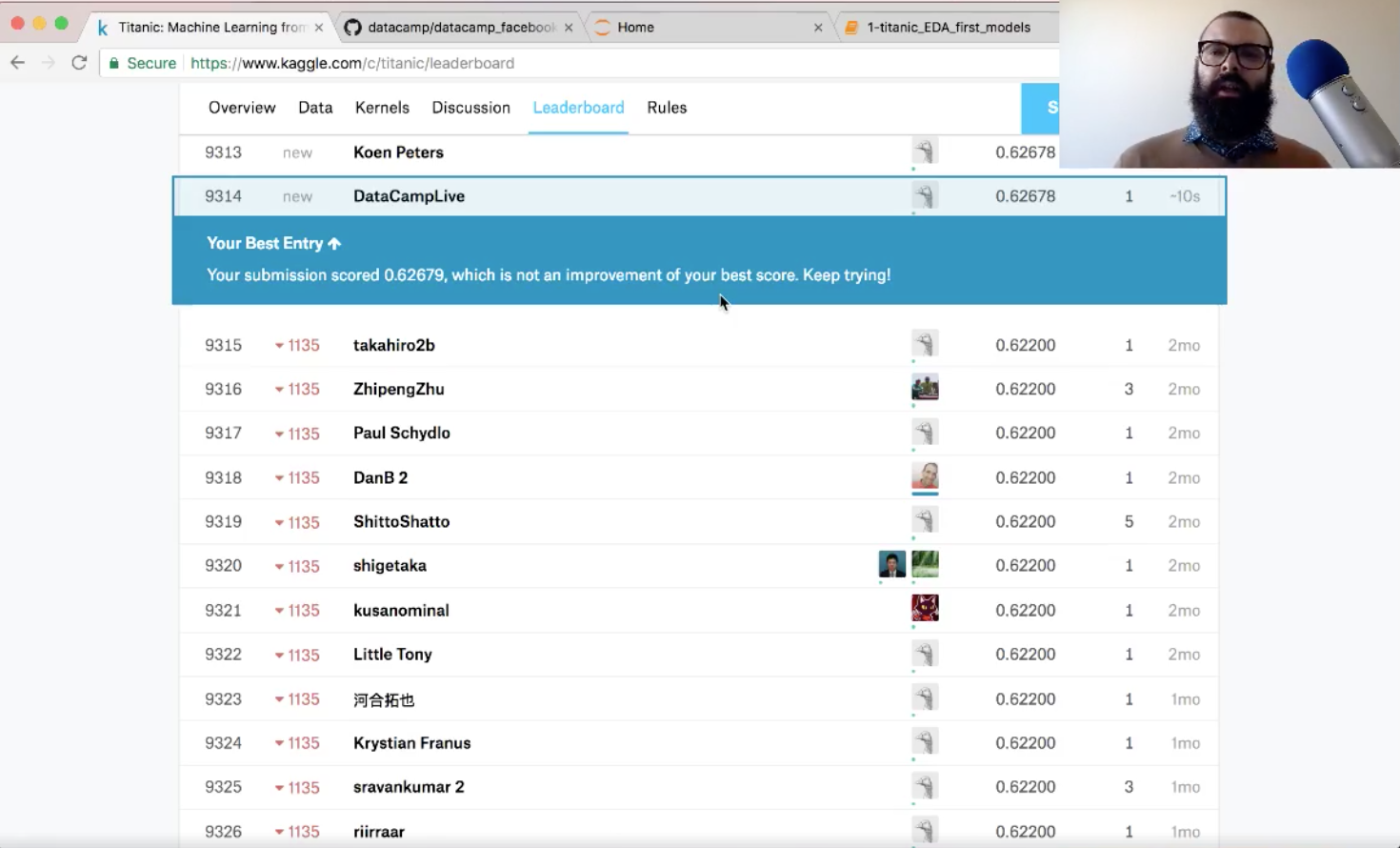Open DataCampLive's avatar icon
The width and height of the screenshot is (1400, 848).
pos(925,196)
